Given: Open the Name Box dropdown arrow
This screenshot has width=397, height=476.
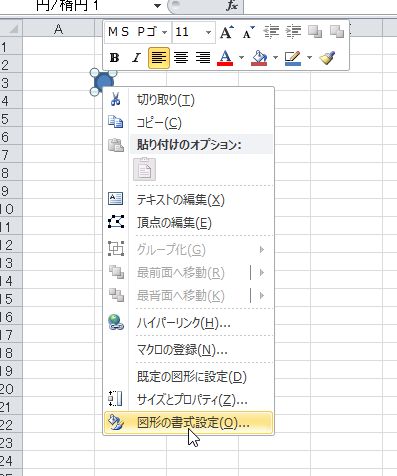Looking at the screenshot, I should coord(157,6).
